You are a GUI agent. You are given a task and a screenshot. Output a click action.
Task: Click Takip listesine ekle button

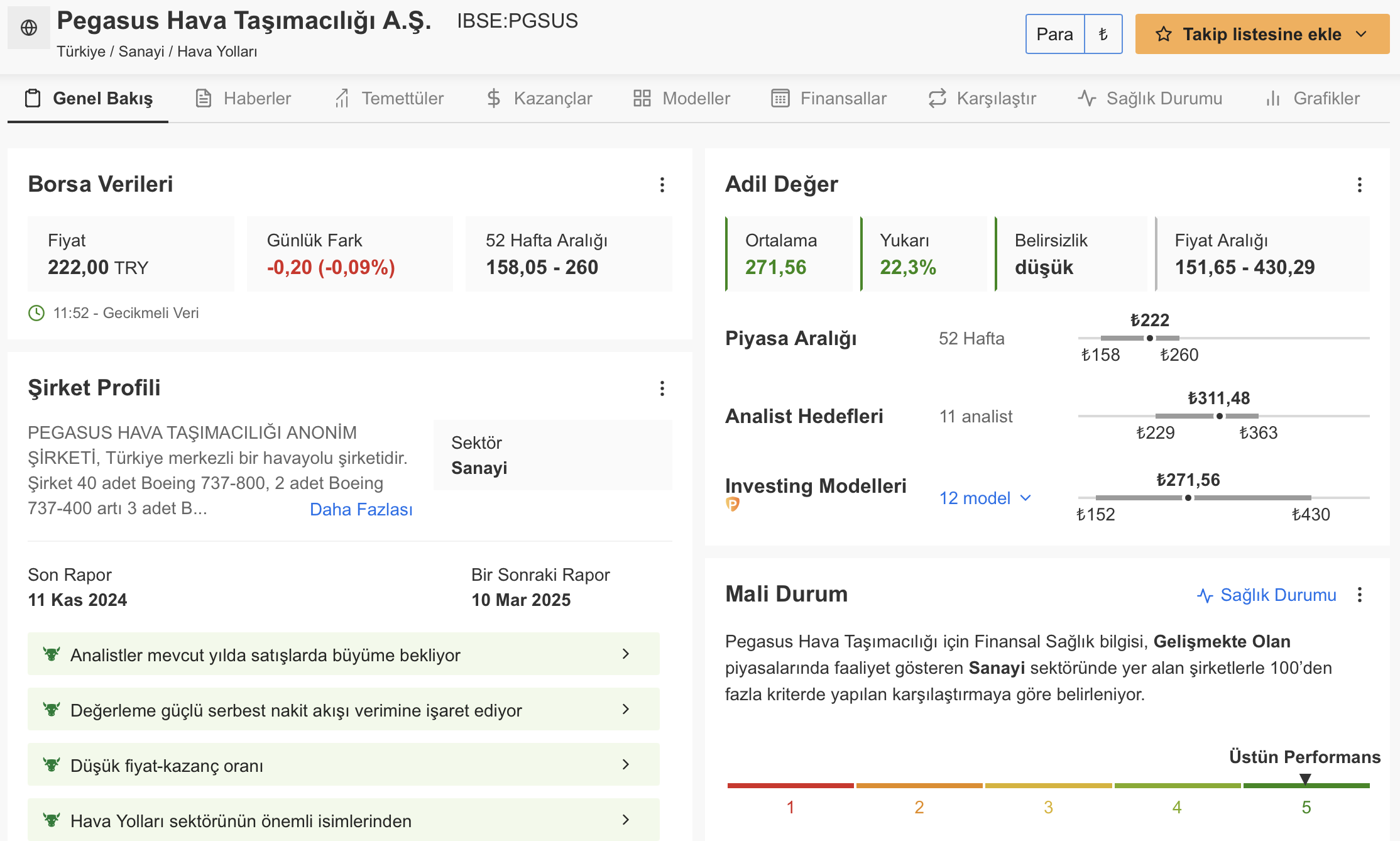coord(1262,34)
